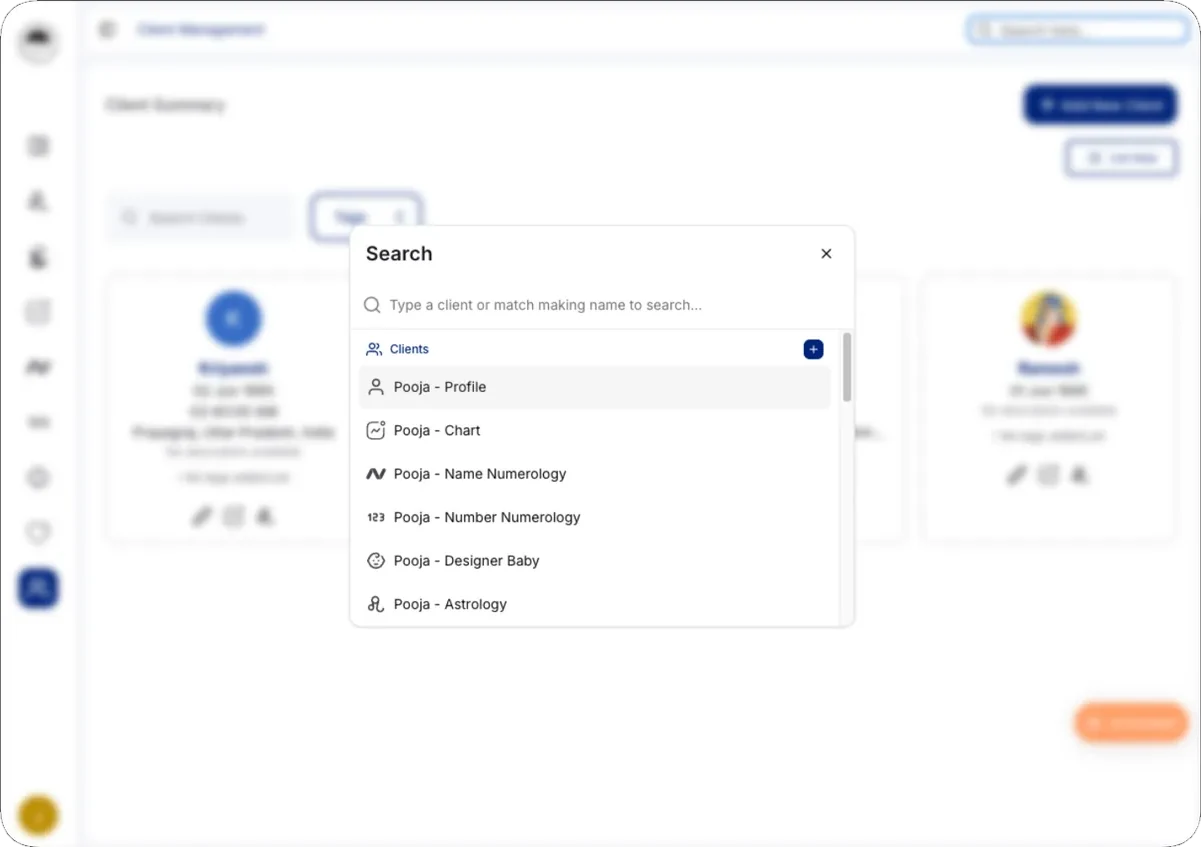Open the Pooja - Astrology result
The width and height of the screenshot is (1201, 847).
click(x=595, y=604)
